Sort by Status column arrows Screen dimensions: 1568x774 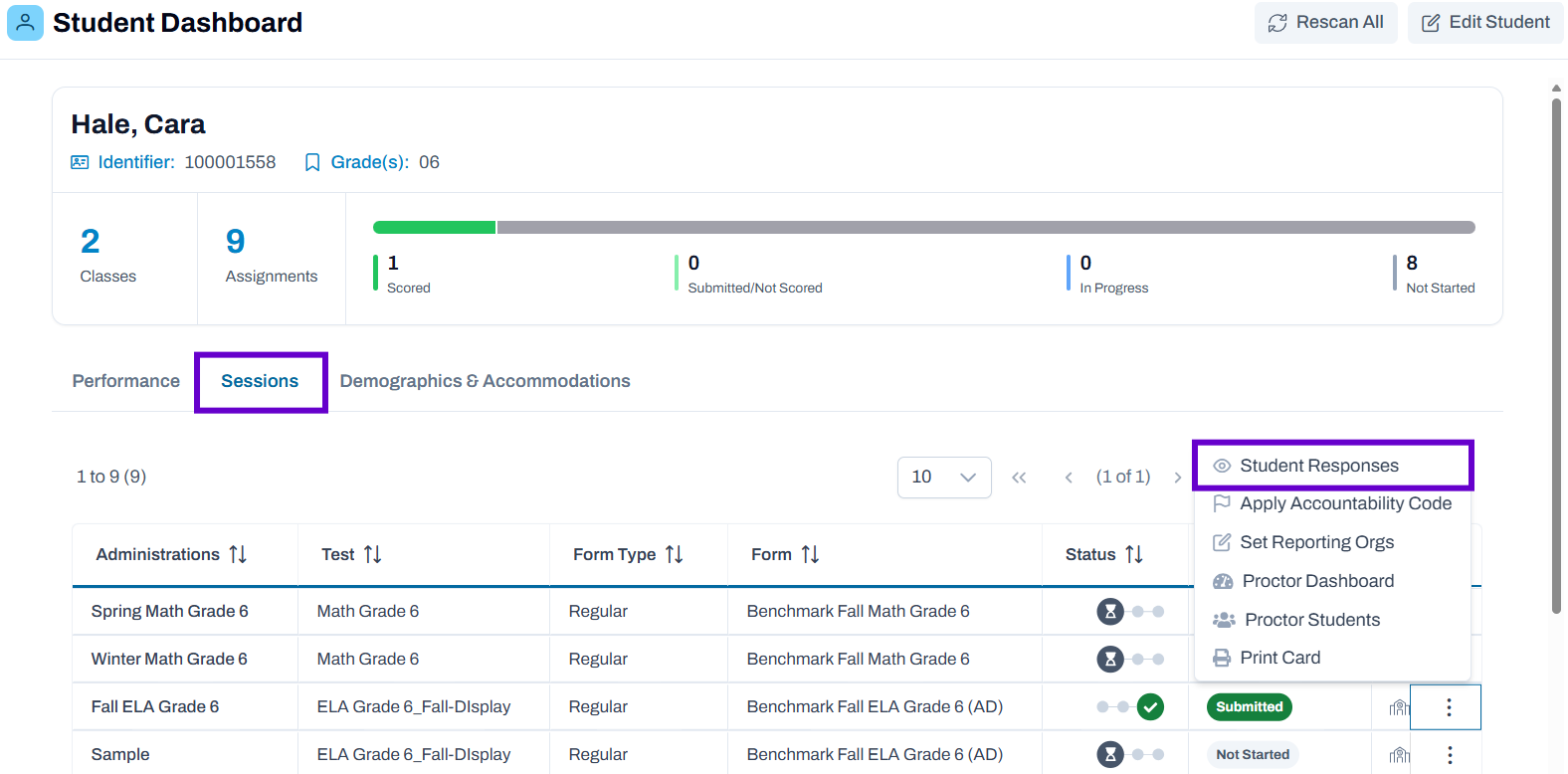[1134, 554]
